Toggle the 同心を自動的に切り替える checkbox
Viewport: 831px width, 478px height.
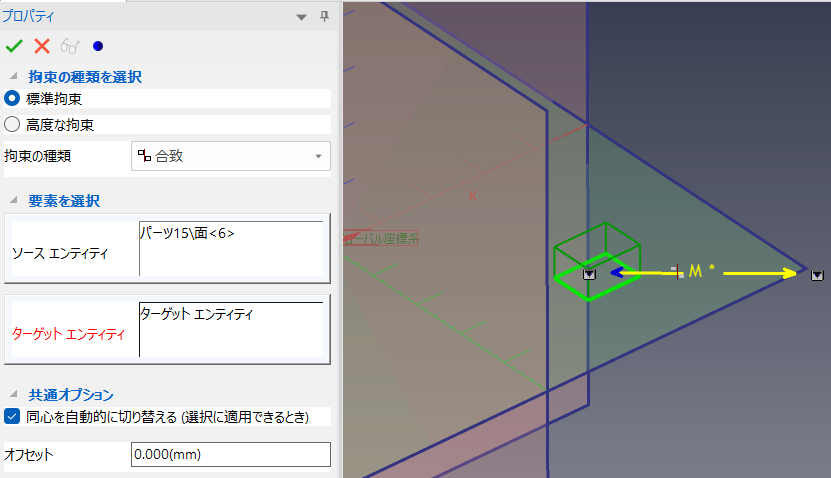[x=12, y=416]
